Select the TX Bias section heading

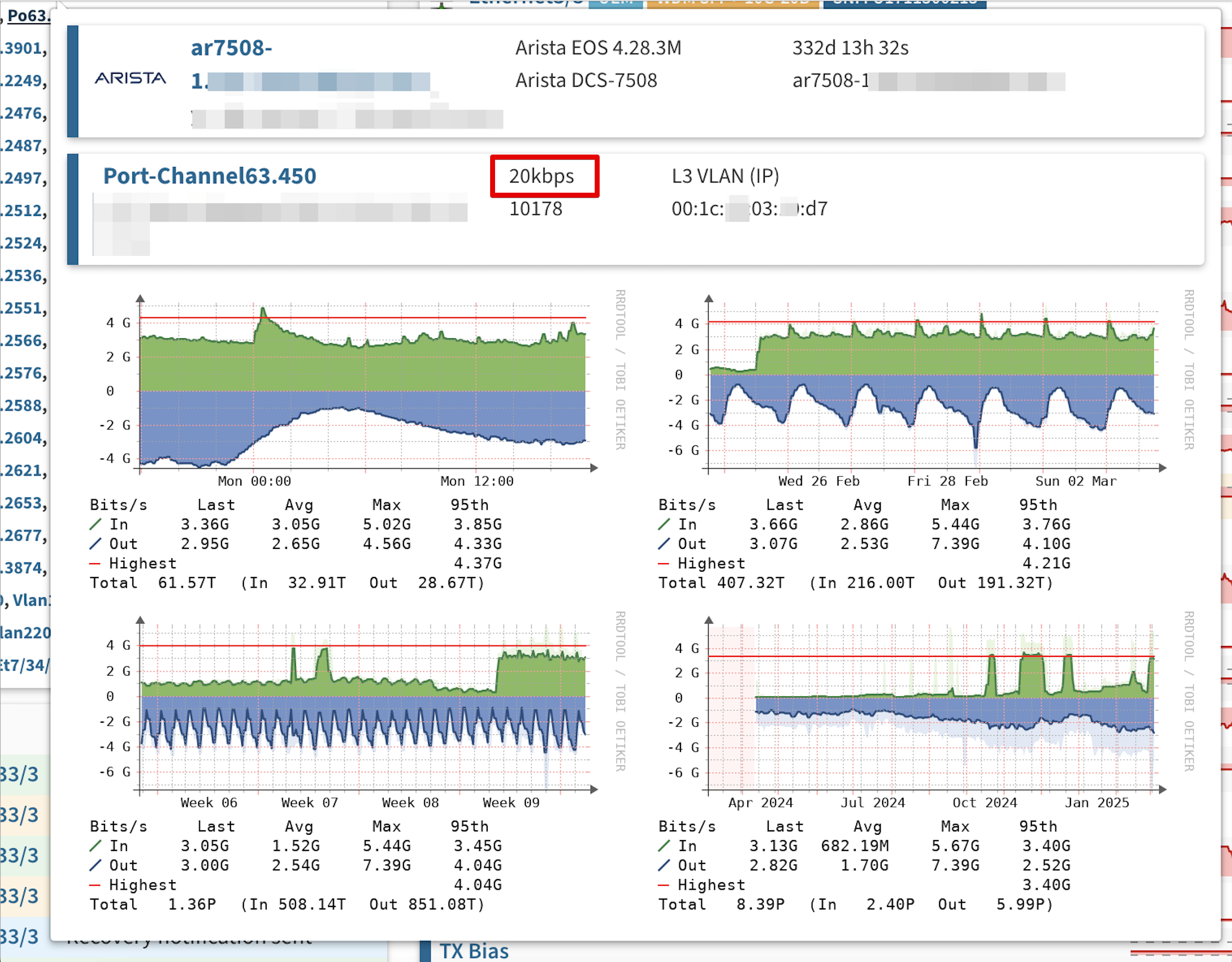pyautogui.click(x=474, y=951)
